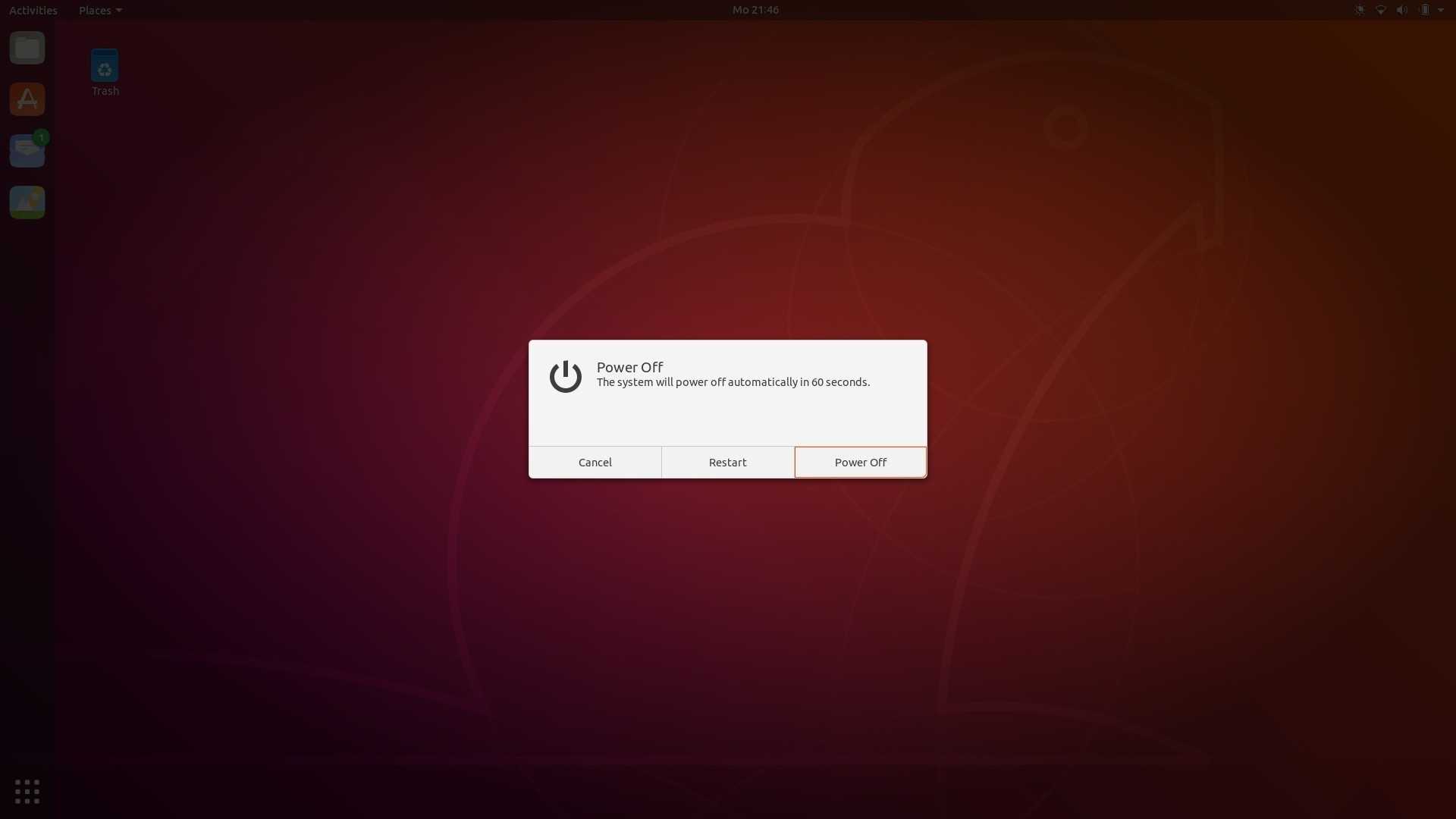Open the mail app with notification badge
1456x819 pixels.
[27, 150]
